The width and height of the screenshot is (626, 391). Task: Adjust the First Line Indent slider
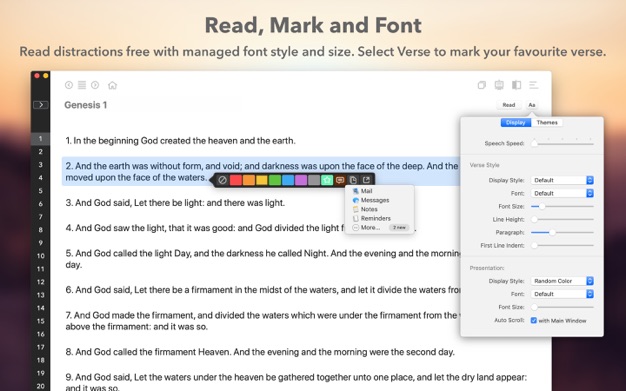(x=563, y=245)
